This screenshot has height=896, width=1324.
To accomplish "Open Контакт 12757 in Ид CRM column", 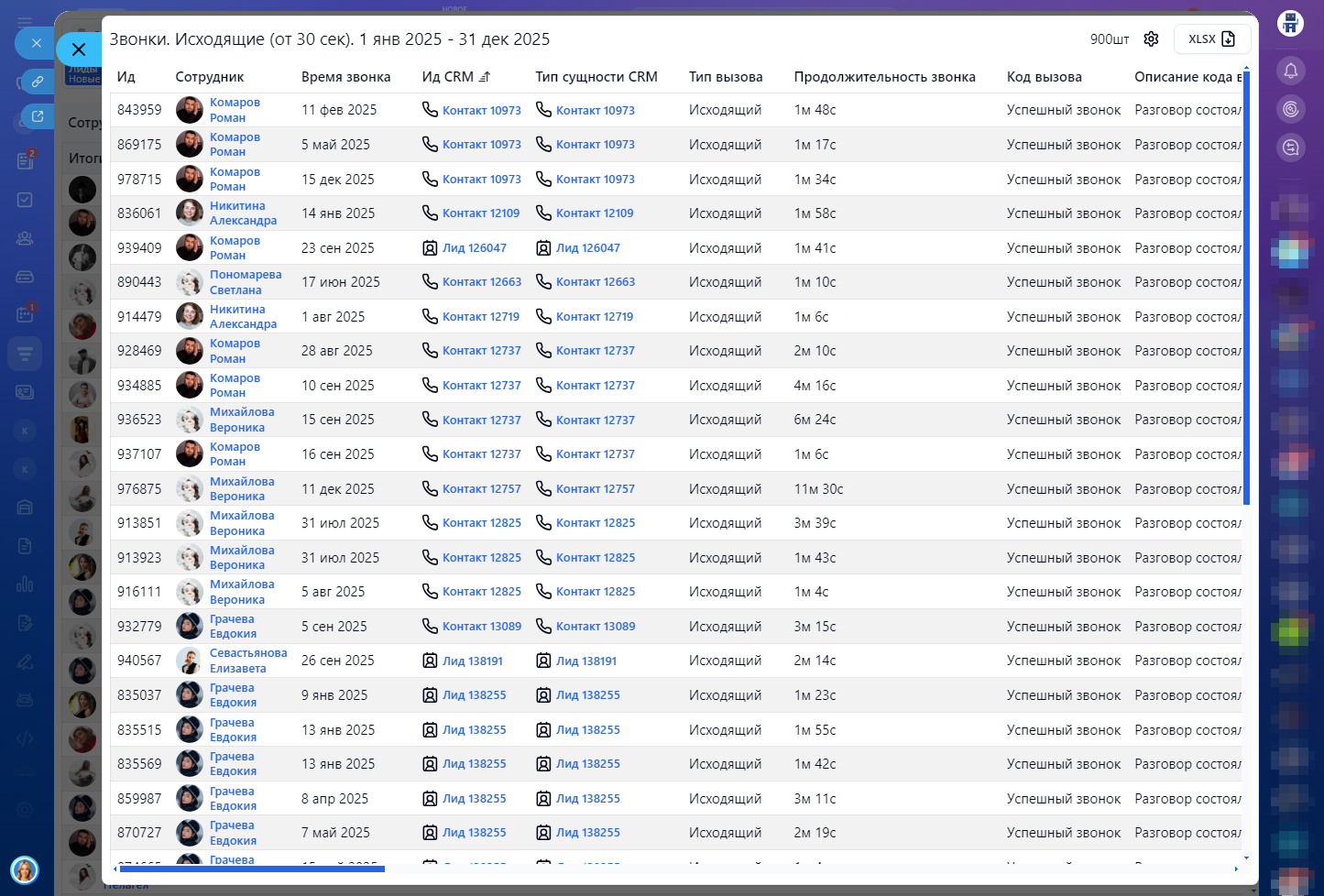I will pos(481,489).
